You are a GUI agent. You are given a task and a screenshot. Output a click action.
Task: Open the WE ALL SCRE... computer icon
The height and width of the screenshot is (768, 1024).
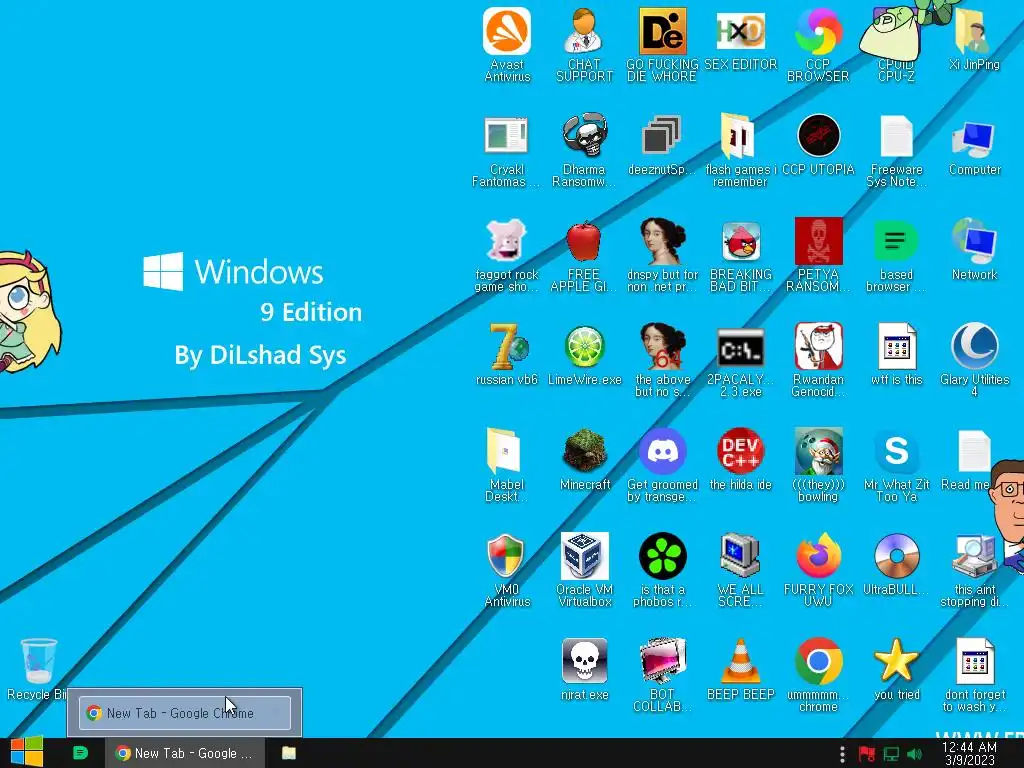pos(739,556)
